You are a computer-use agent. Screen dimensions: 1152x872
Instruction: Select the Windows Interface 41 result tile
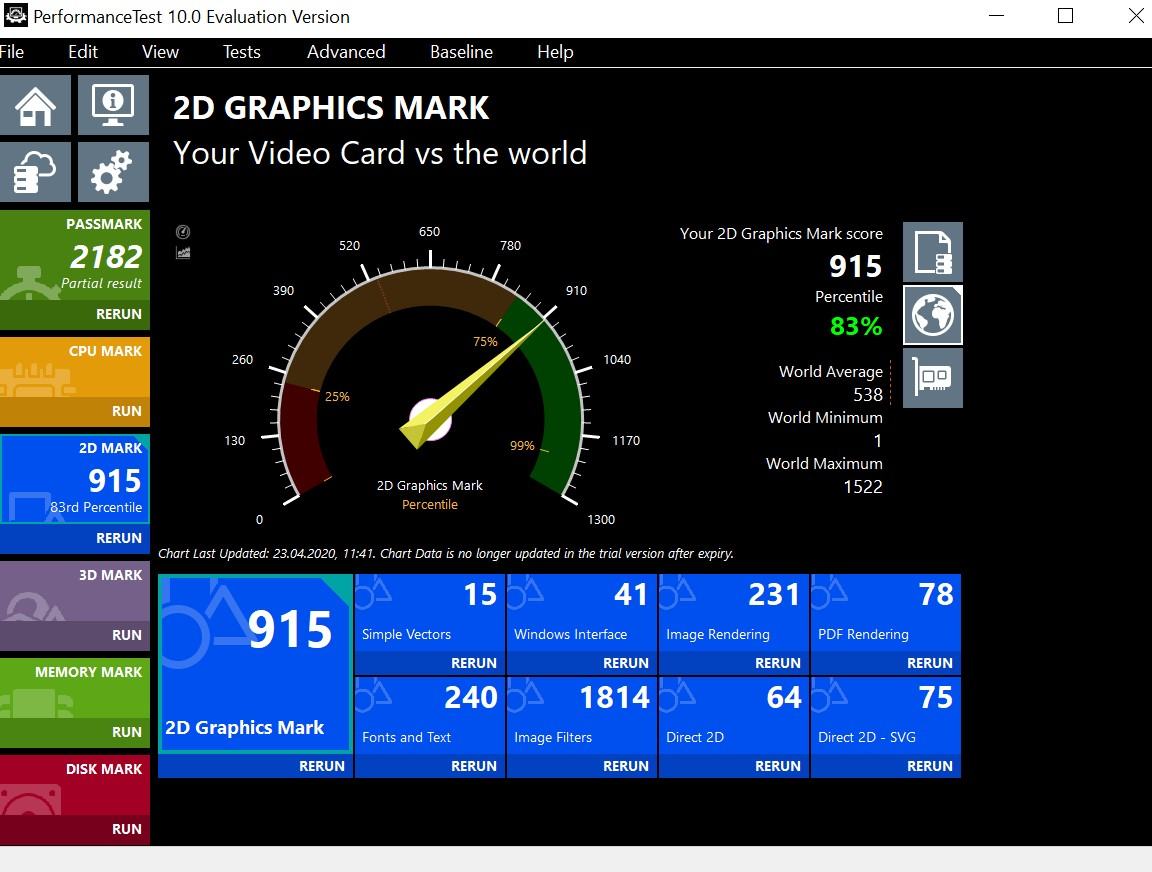[582, 613]
